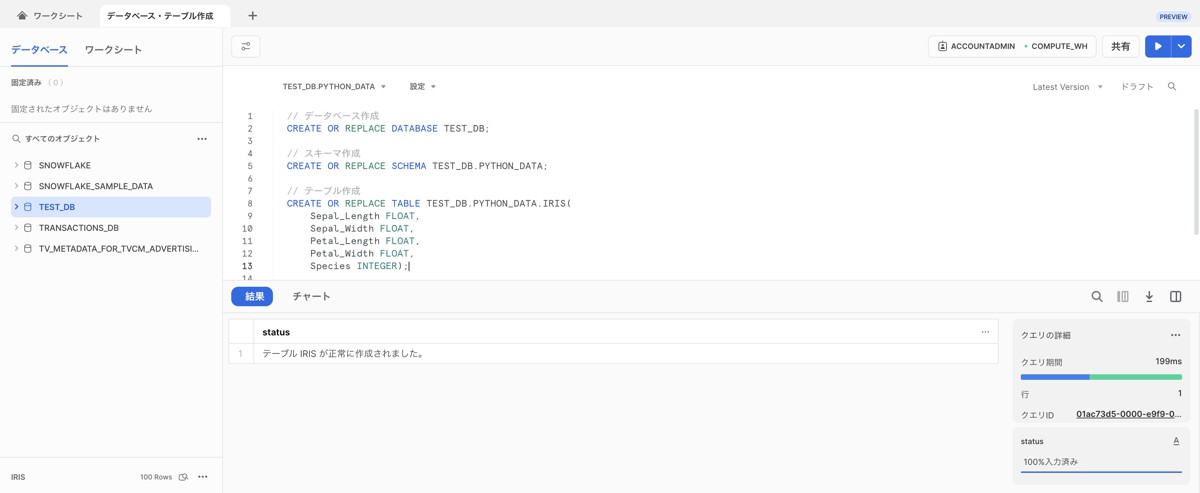
Task: Expand the TRANSACTIONS_DB database node
Action: (x=16, y=228)
